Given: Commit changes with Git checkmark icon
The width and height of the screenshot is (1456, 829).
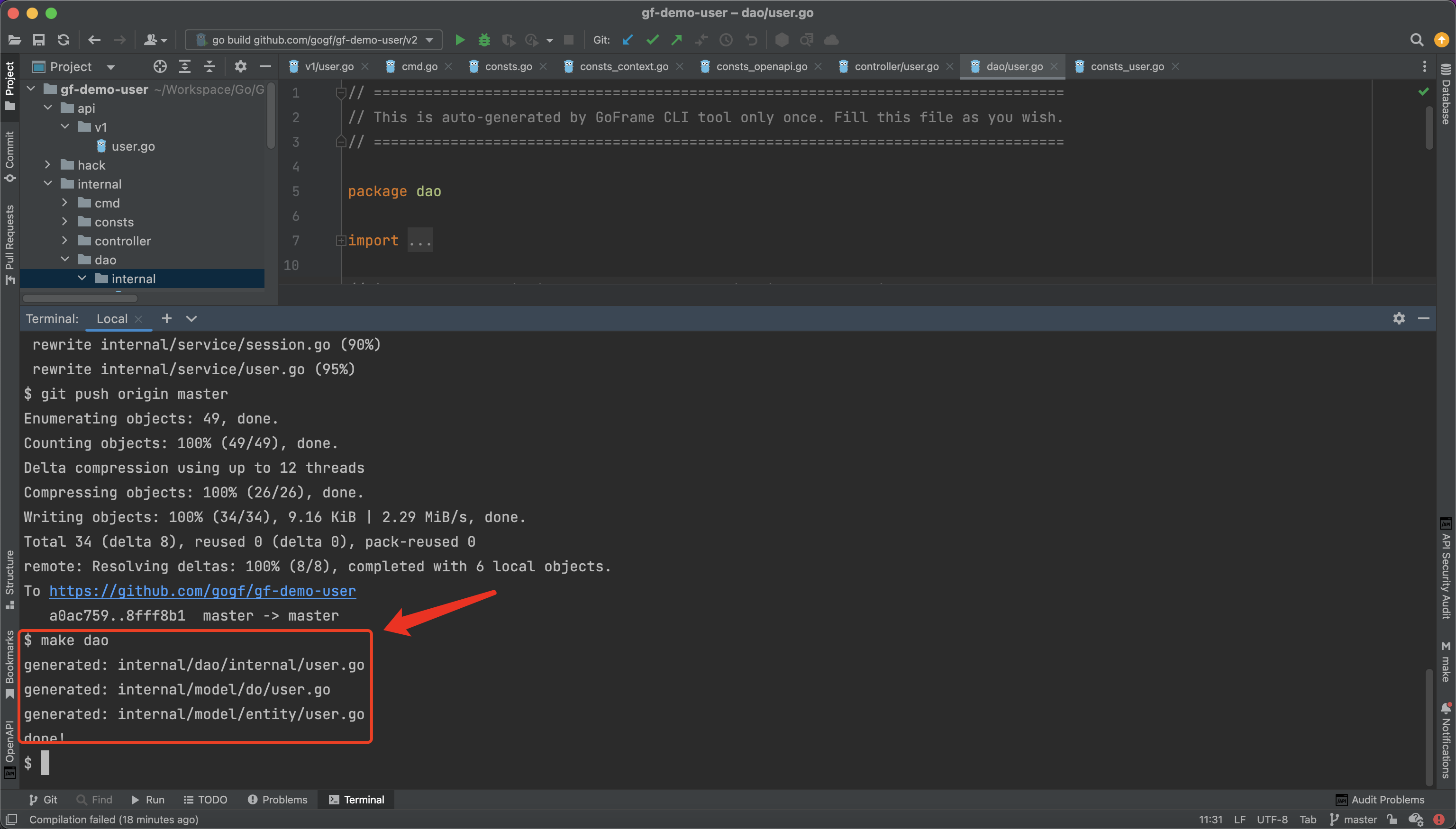Looking at the screenshot, I should pos(653,40).
